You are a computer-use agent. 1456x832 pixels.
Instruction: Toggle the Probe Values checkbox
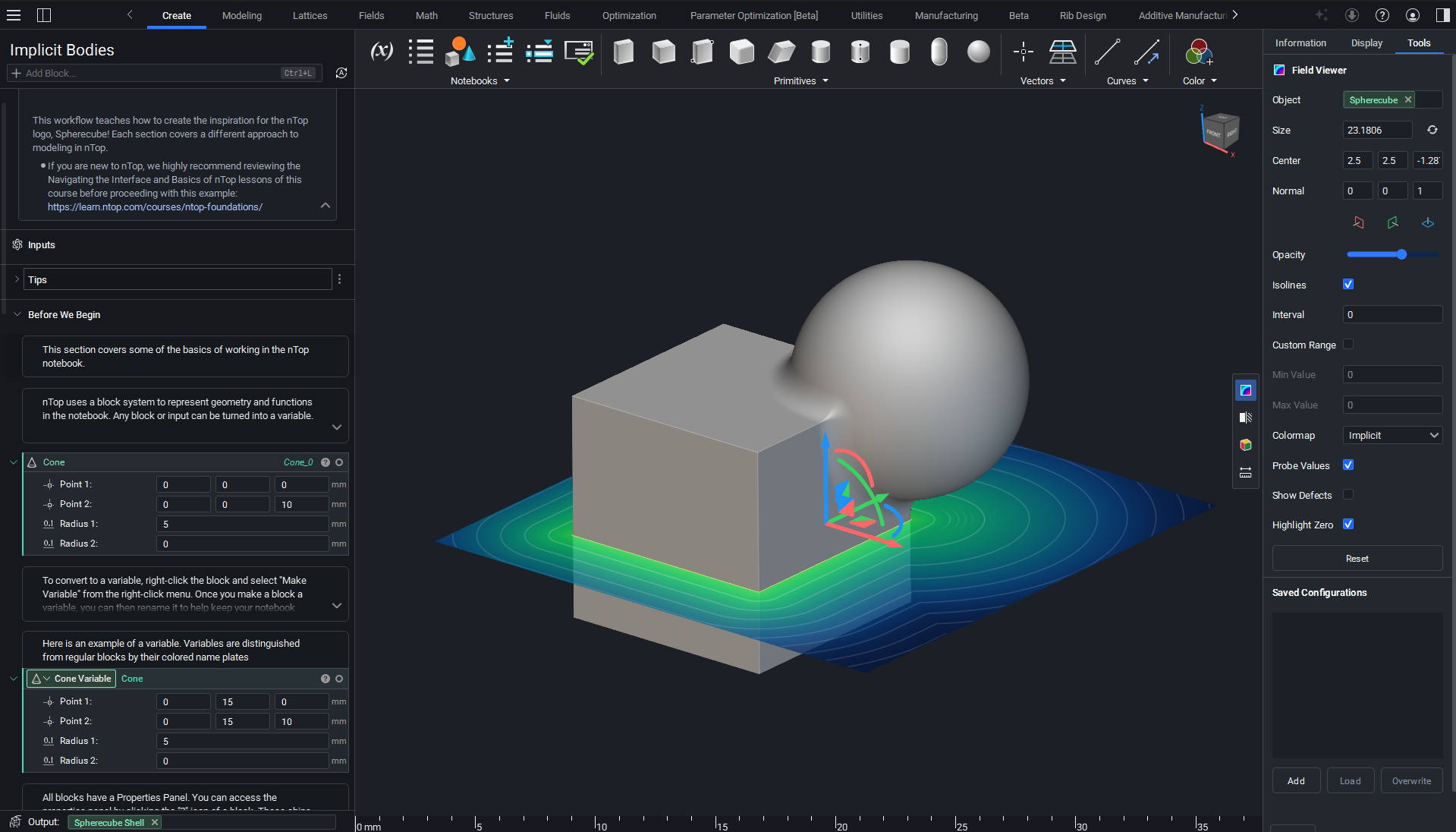coord(1348,465)
